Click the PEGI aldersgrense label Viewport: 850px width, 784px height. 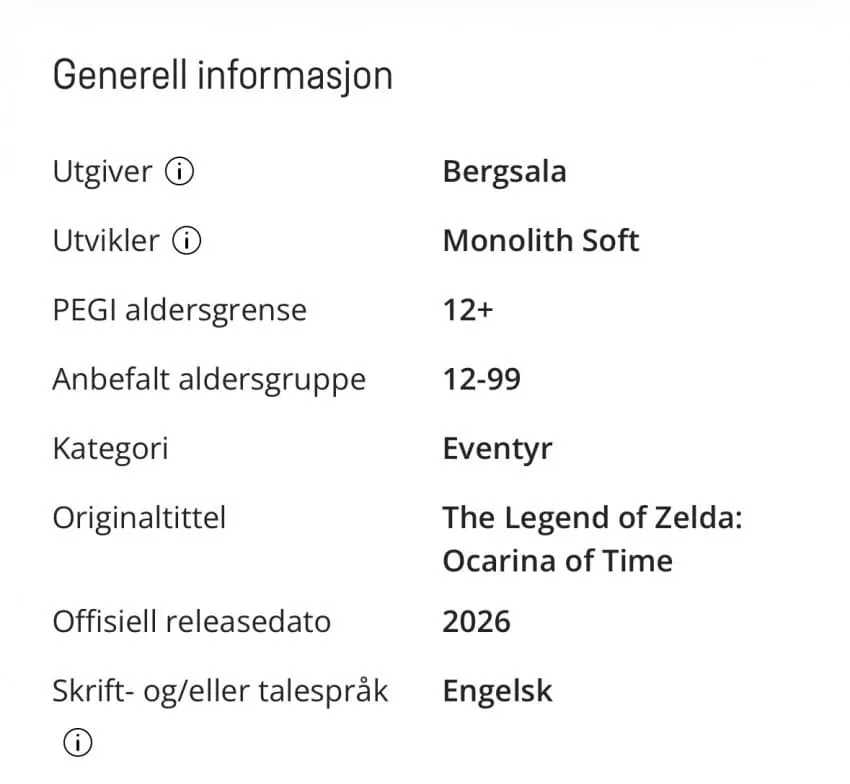click(x=180, y=311)
